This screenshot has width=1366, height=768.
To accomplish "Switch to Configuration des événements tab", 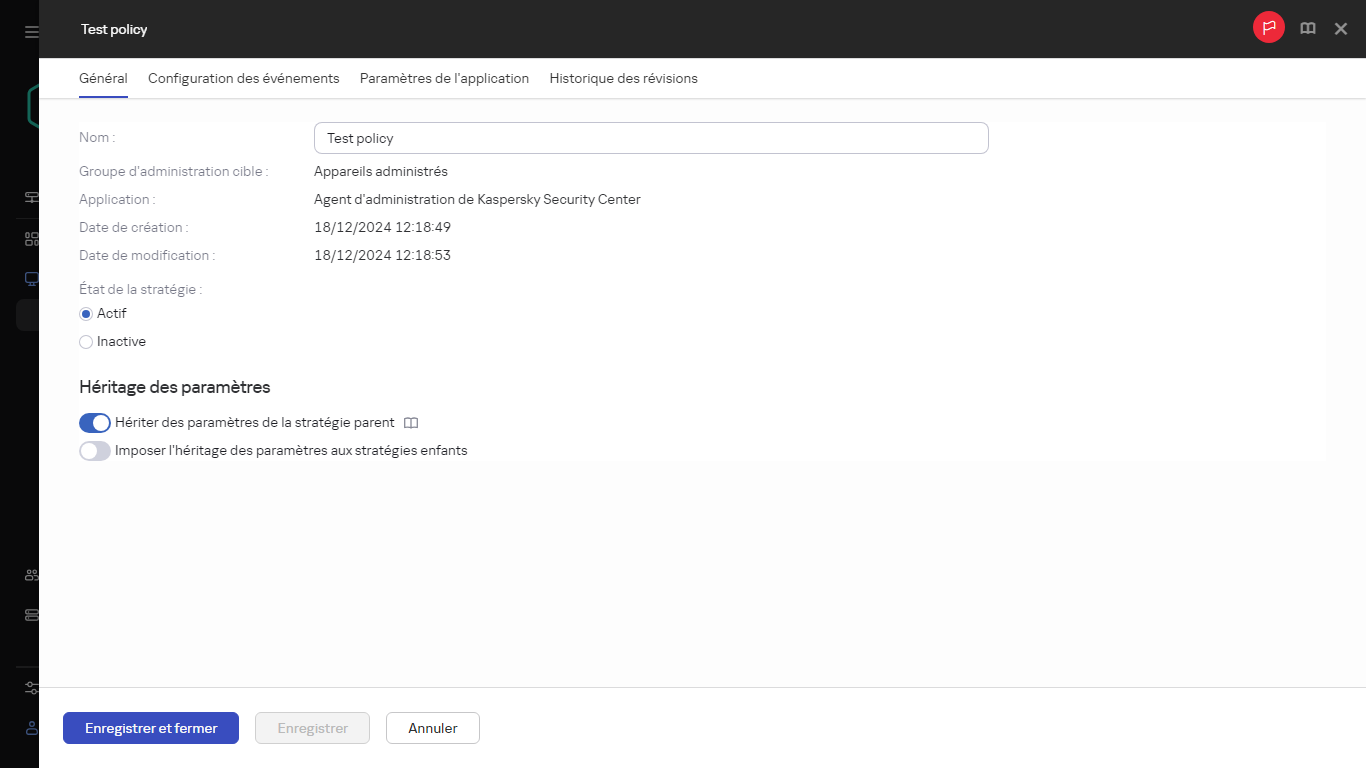I will [243, 78].
